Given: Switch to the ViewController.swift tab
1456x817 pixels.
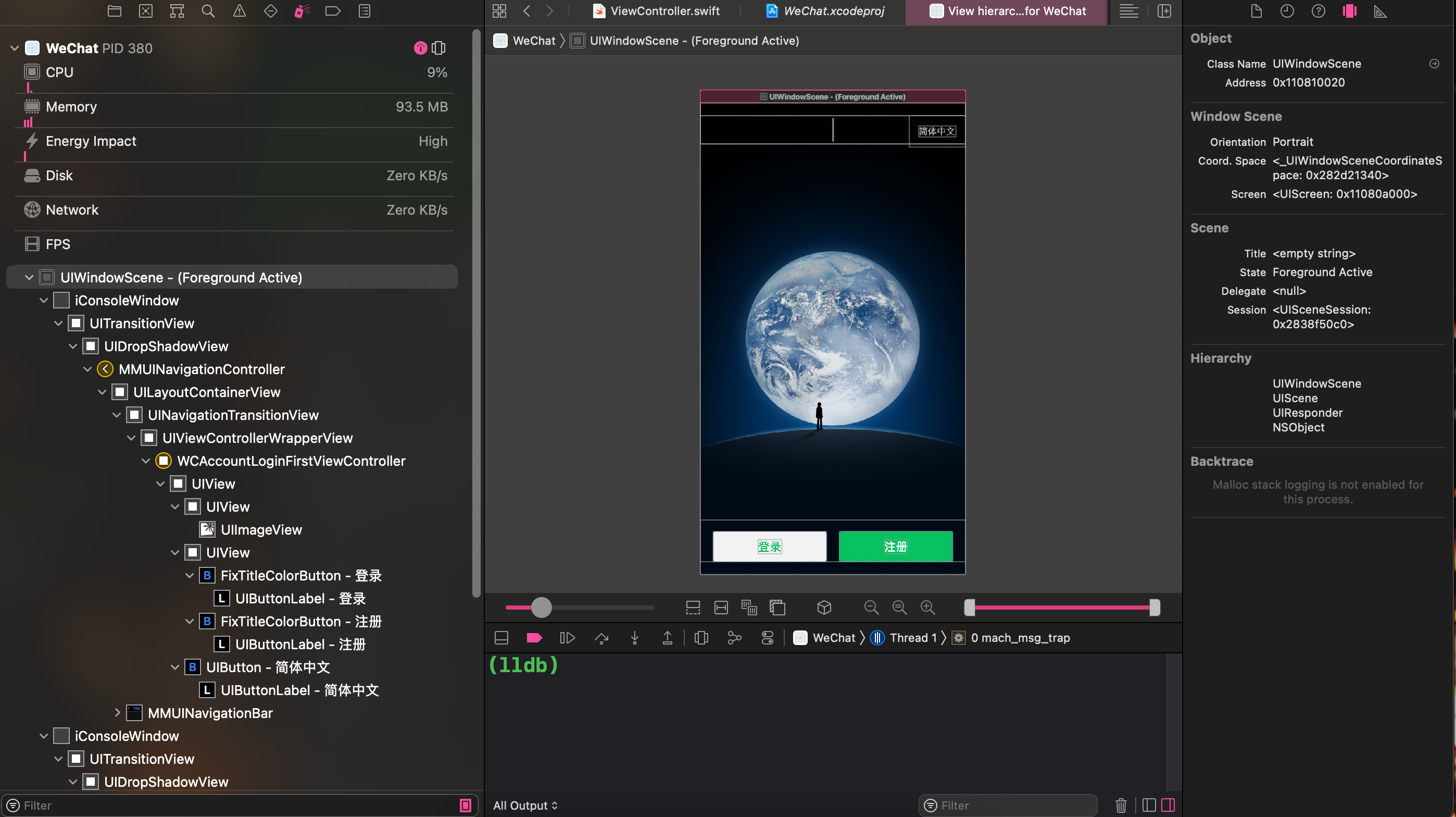Looking at the screenshot, I should [x=656, y=11].
